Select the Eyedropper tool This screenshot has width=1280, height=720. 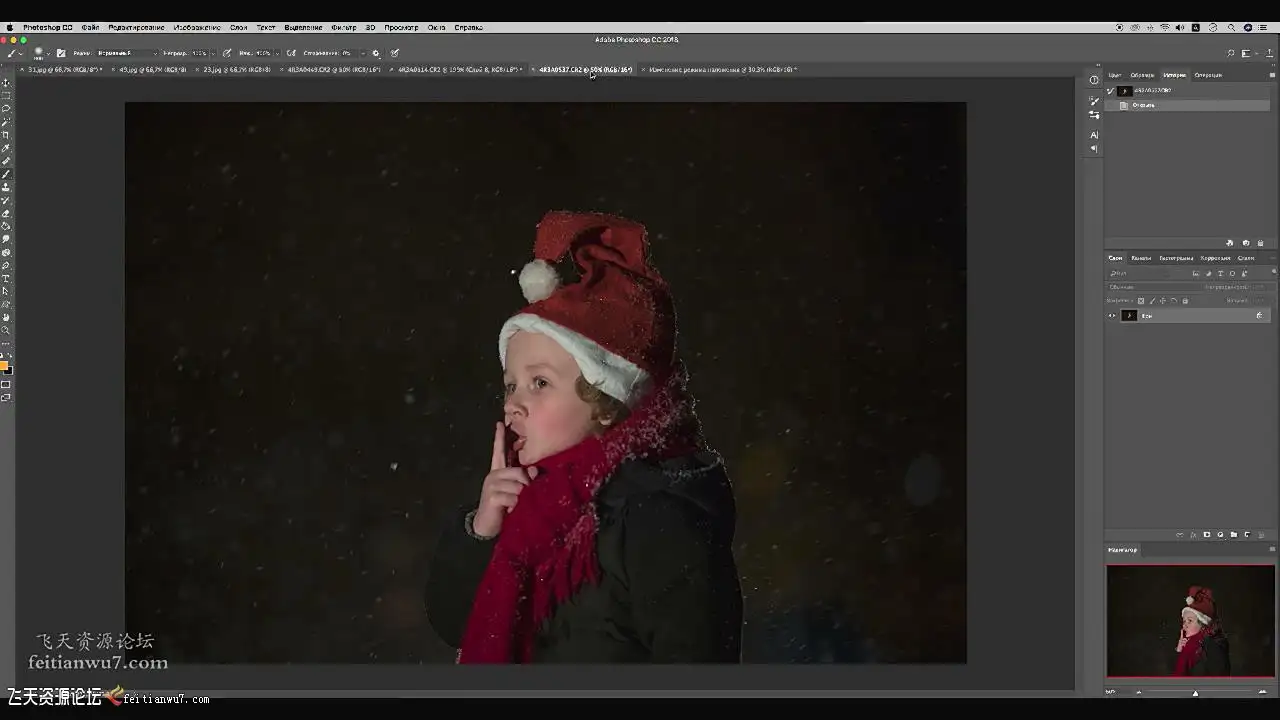(x=6, y=148)
